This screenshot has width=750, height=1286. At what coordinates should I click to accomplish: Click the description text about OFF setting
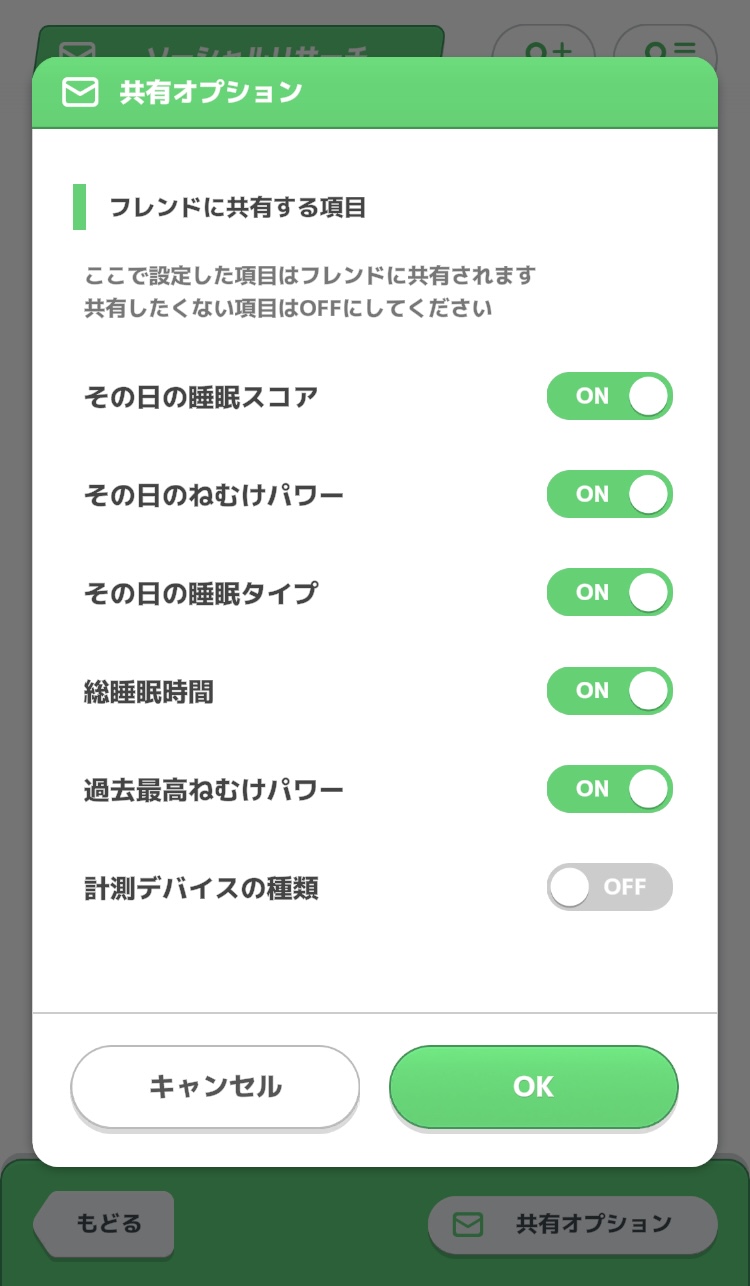point(288,308)
